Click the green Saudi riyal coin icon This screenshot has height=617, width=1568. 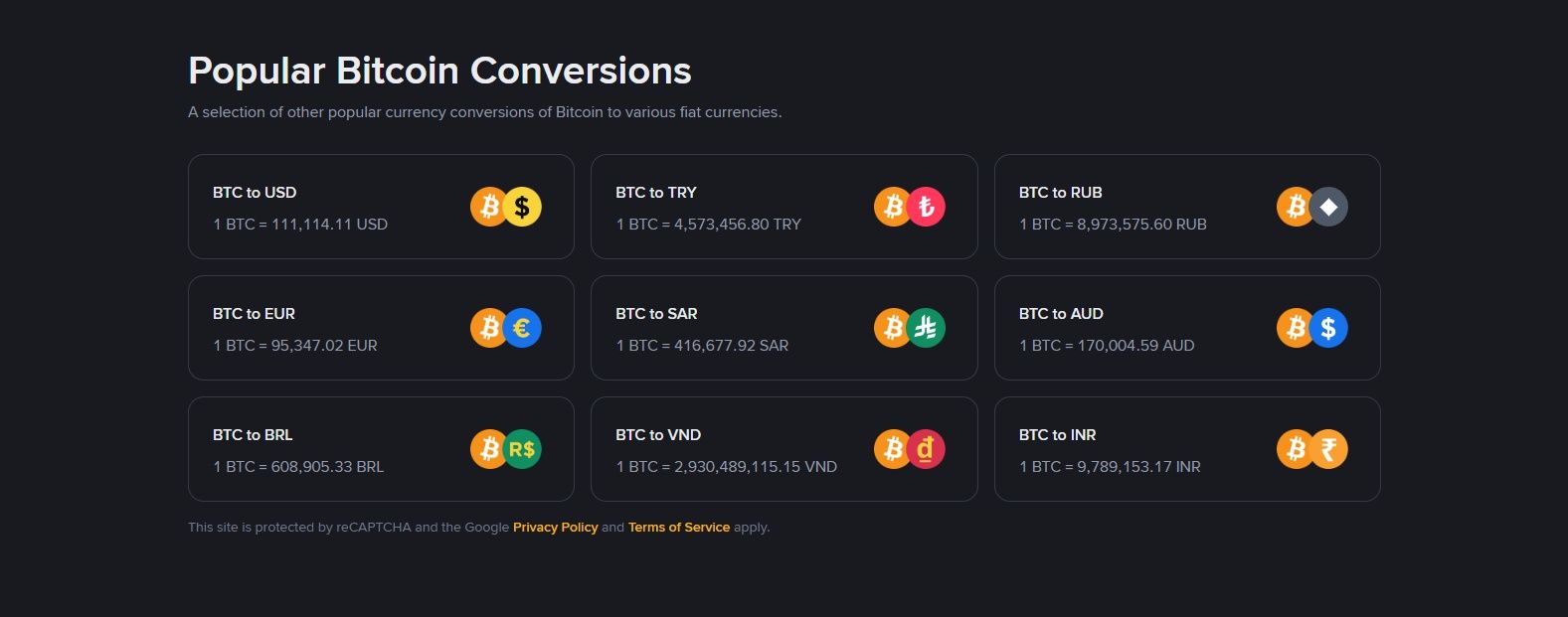coord(927,328)
